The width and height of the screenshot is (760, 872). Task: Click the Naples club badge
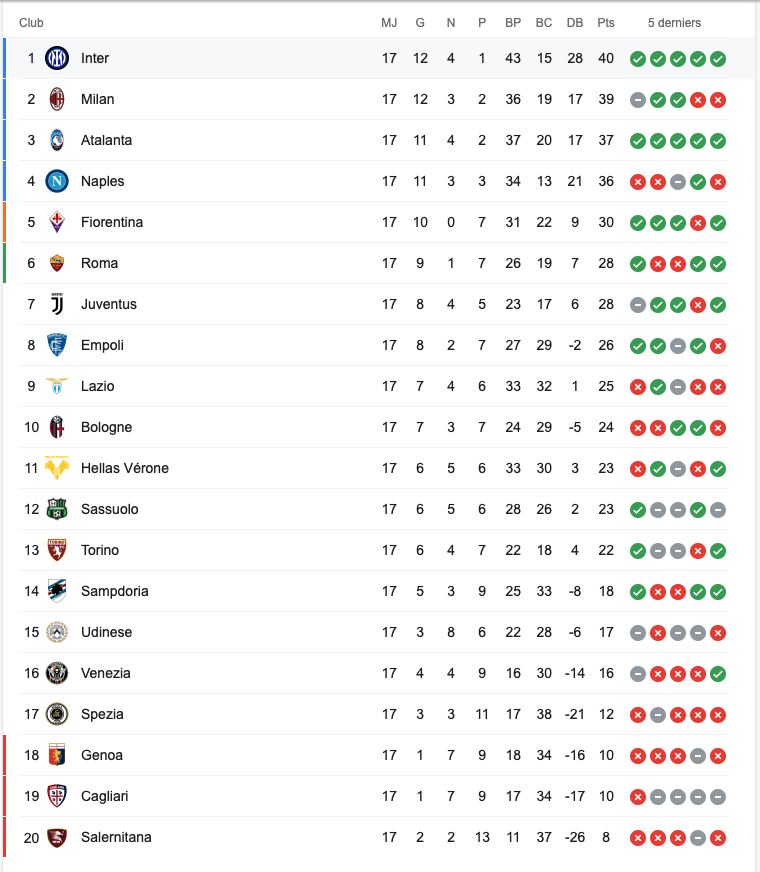[x=57, y=181]
